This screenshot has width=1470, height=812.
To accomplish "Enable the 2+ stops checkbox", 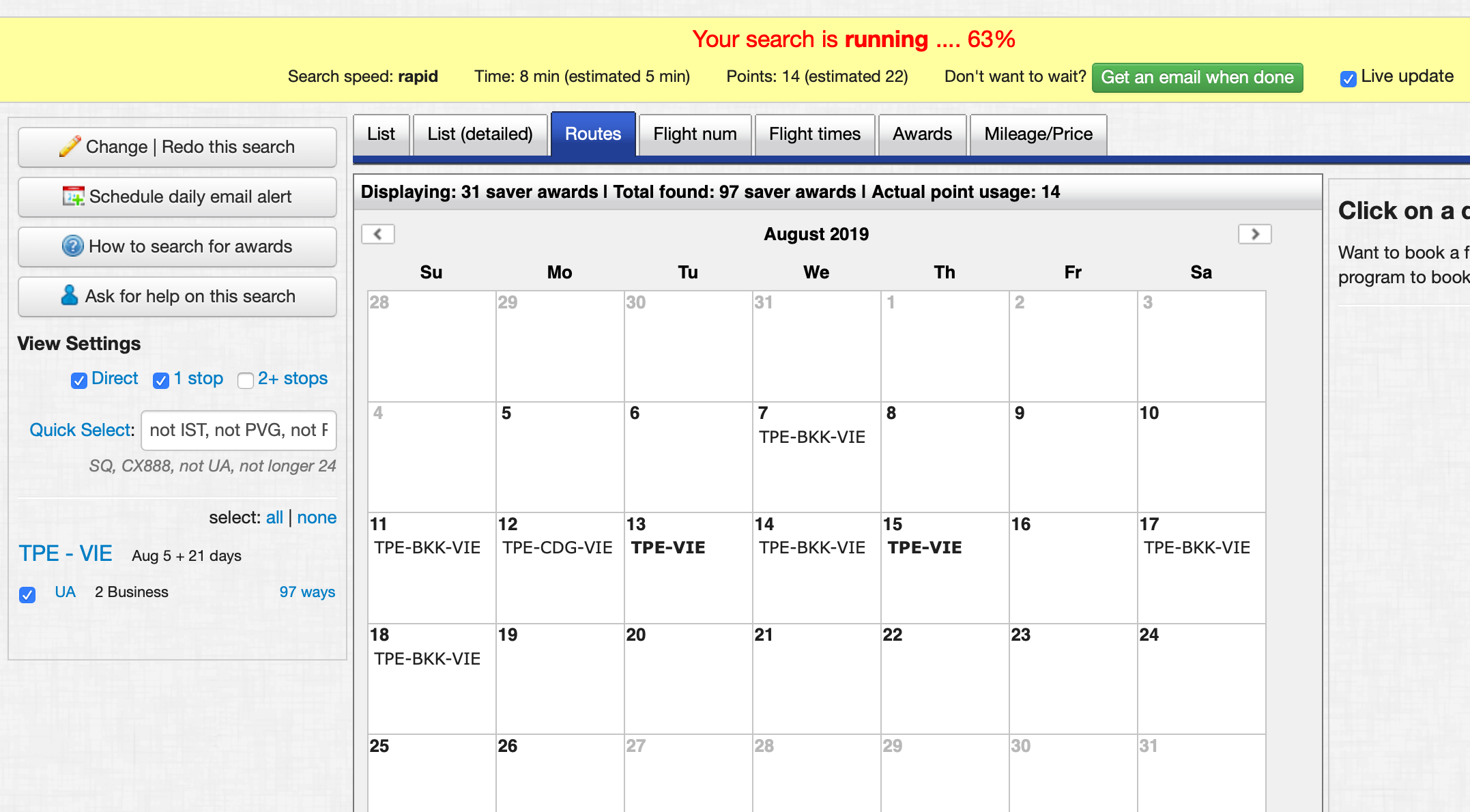I will click(x=246, y=380).
